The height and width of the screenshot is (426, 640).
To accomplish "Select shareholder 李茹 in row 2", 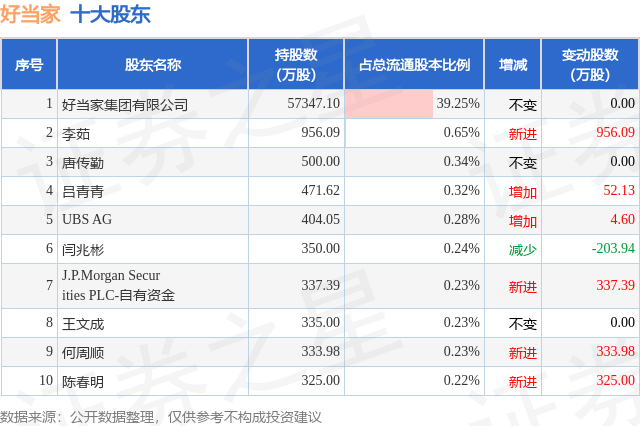I will click(76, 133).
